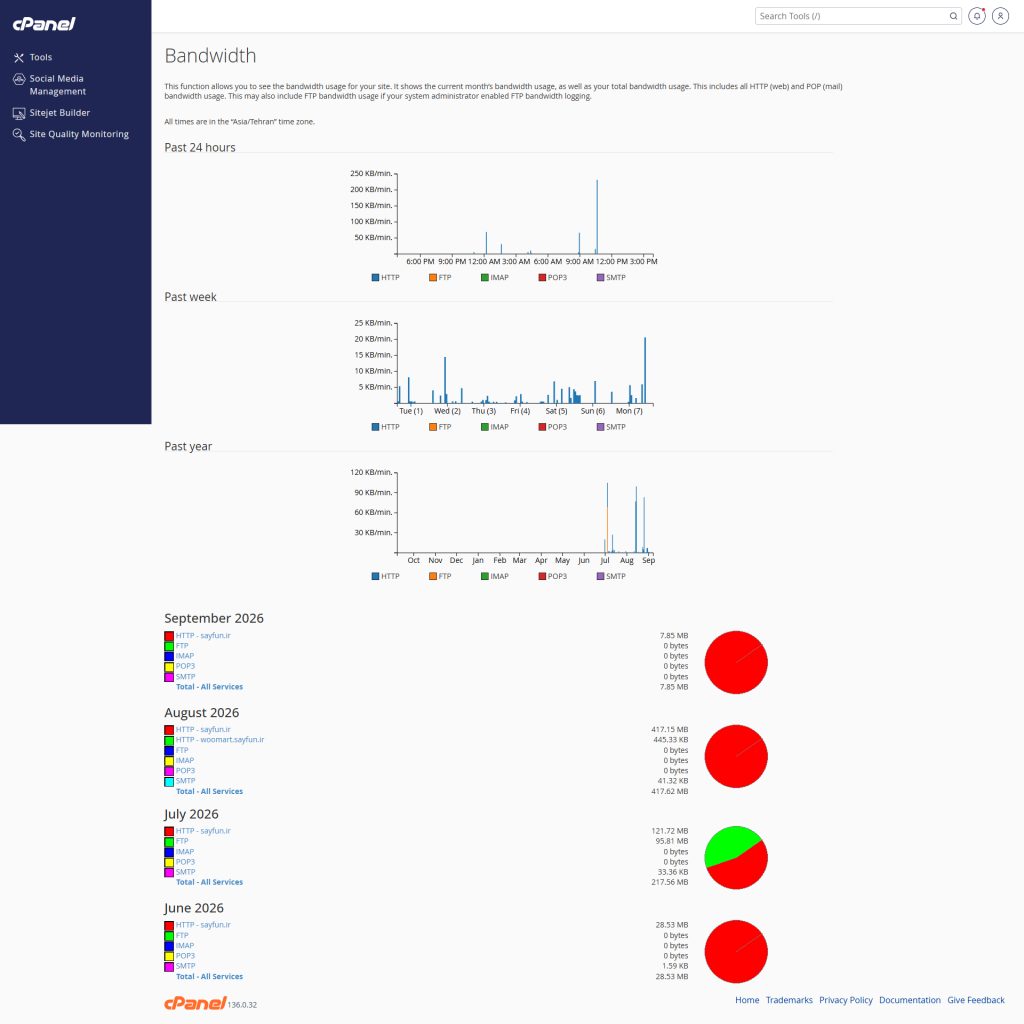Open July 2026 Total - All Services
Image resolution: width=1024 pixels, height=1024 pixels.
tap(209, 882)
